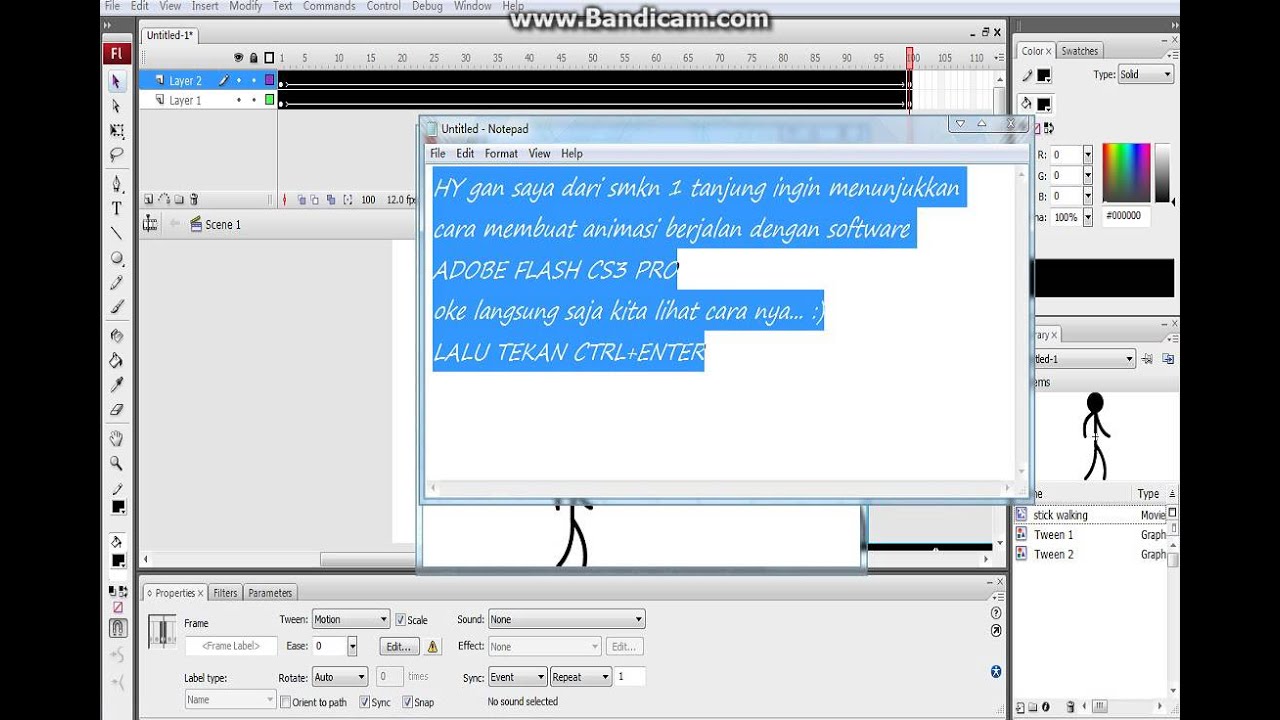1280x720 pixels.
Task: Select the Eraser tool
Action: click(116, 409)
